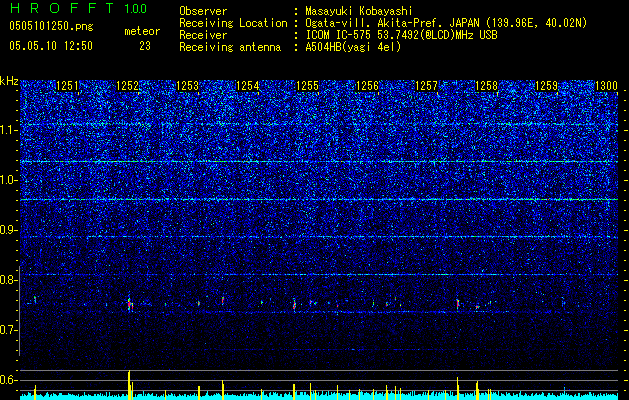The height and width of the screenshot is (400, 629).
Task: Click the meteor echo just before 1255
Action: coord(294,305)
